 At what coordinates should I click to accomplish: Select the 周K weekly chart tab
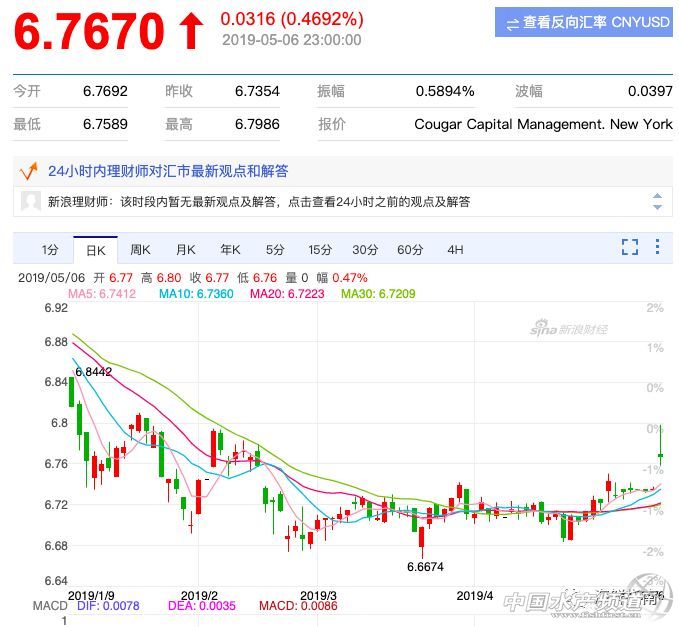tap(140, 249)
